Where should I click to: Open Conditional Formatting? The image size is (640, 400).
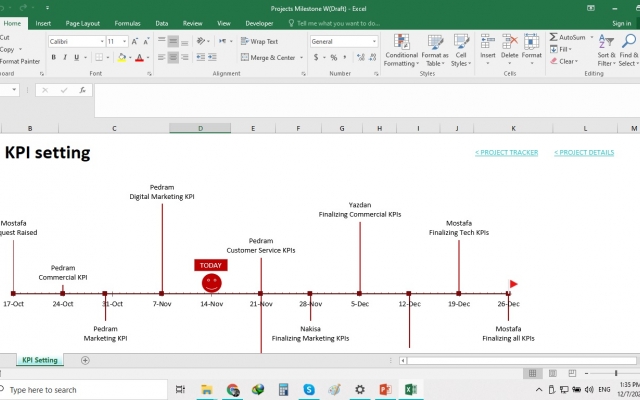pos(402,50)
